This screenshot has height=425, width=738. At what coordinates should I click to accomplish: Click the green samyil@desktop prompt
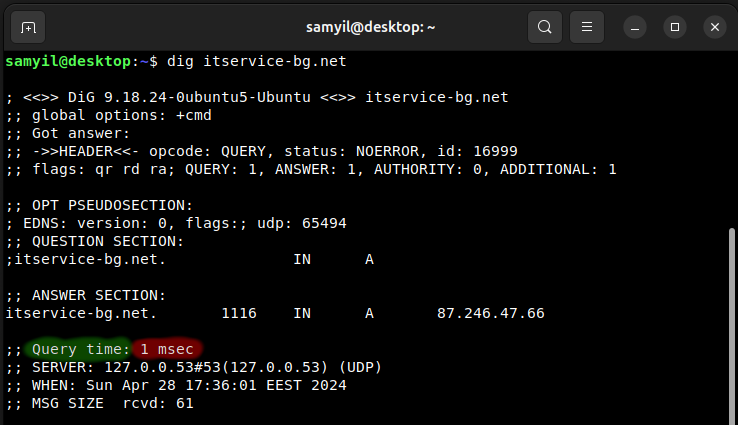[68, 61]
